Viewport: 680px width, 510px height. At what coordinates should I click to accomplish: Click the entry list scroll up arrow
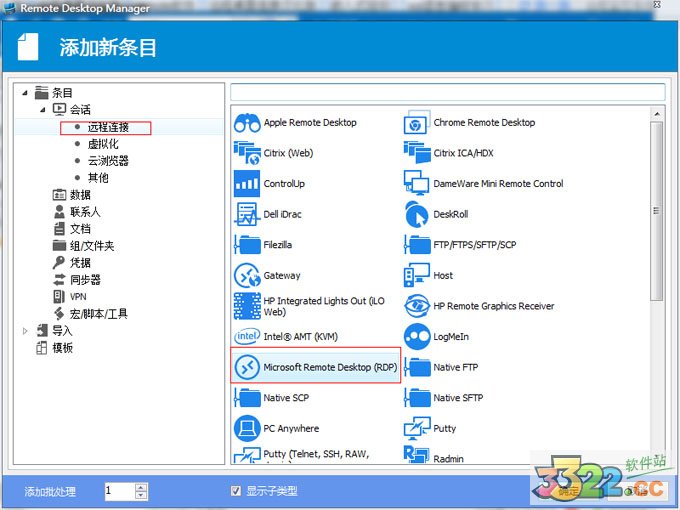[x=657, y=114]
